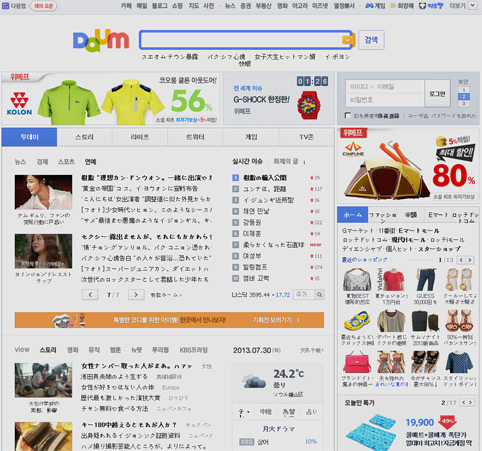Viewport: 482px width, 451px height.
Task: Click the Daum logo
Action: (101, 41)
